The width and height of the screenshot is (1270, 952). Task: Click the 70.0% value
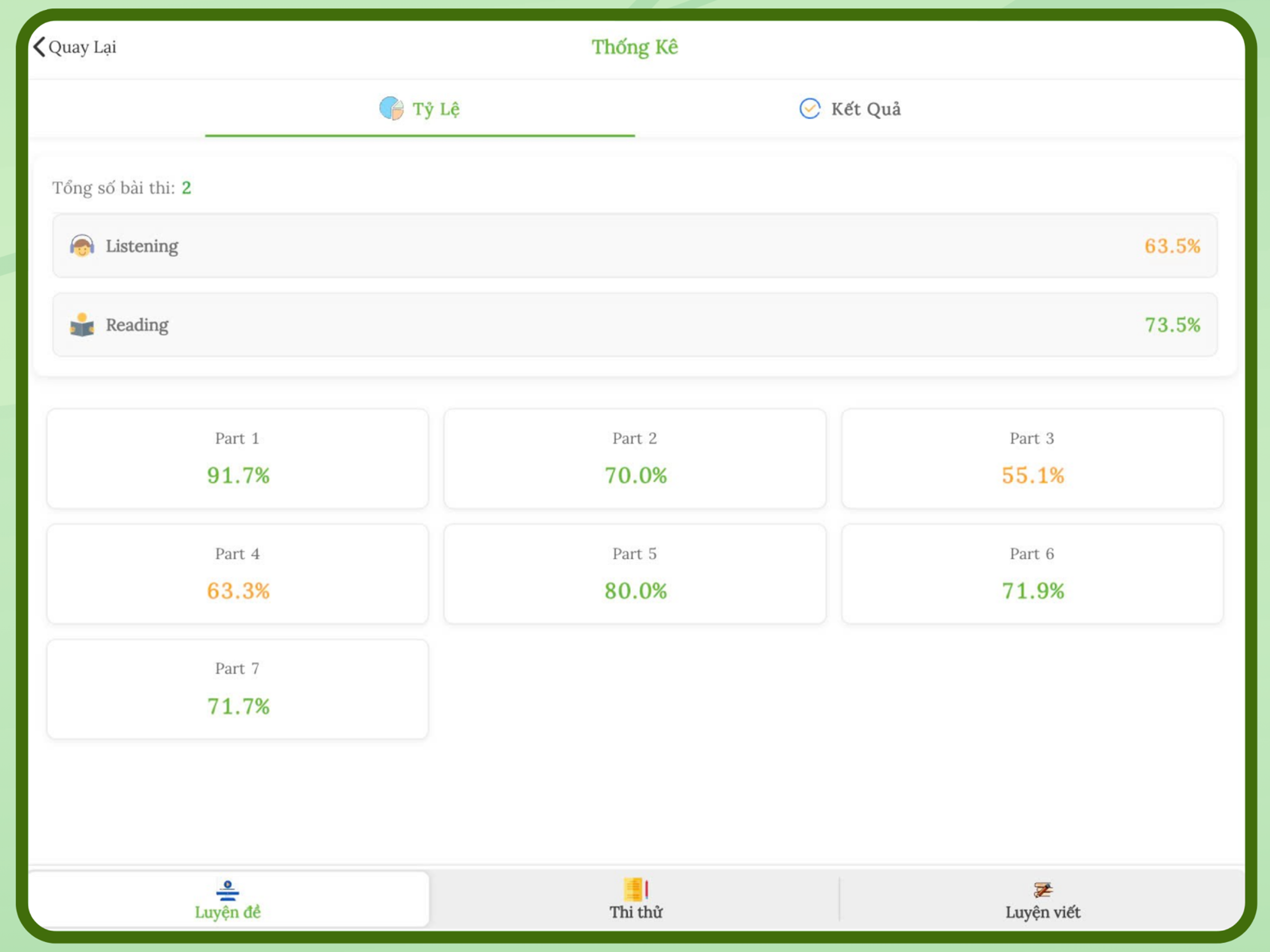(635, 476)
